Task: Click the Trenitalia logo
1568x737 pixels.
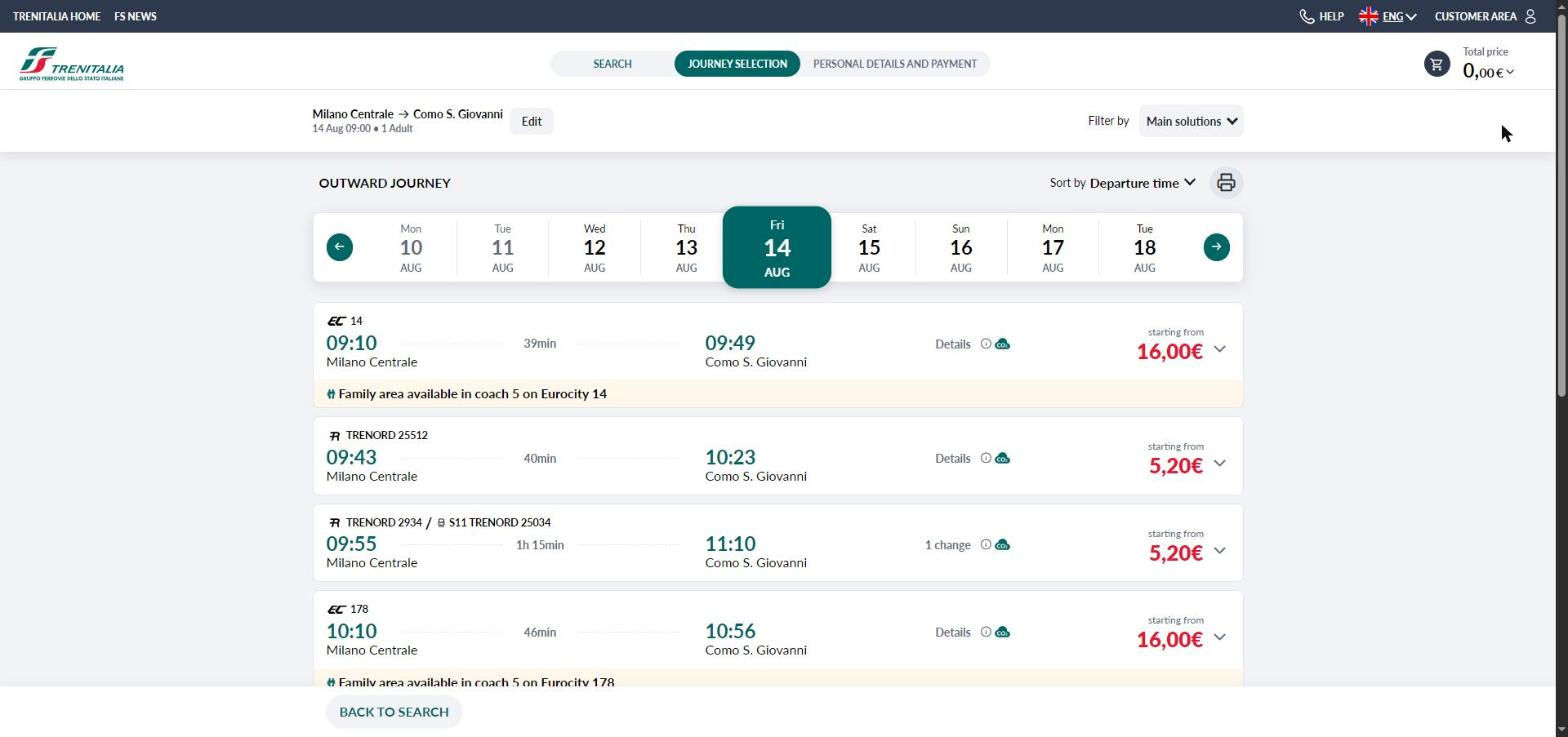Action: tap(72, 63)
